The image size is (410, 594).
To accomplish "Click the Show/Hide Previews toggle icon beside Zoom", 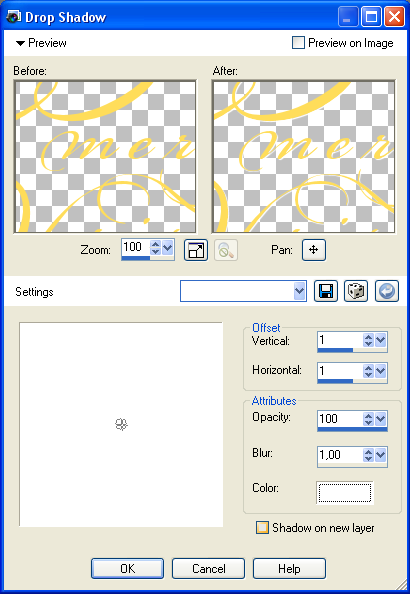I will click(196, 250).
